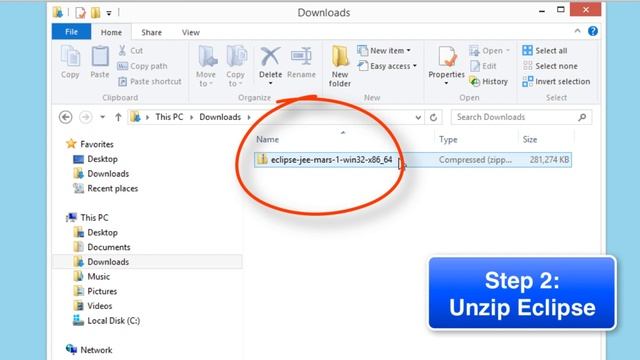Open file Properties from ribbon

[447, 65]
